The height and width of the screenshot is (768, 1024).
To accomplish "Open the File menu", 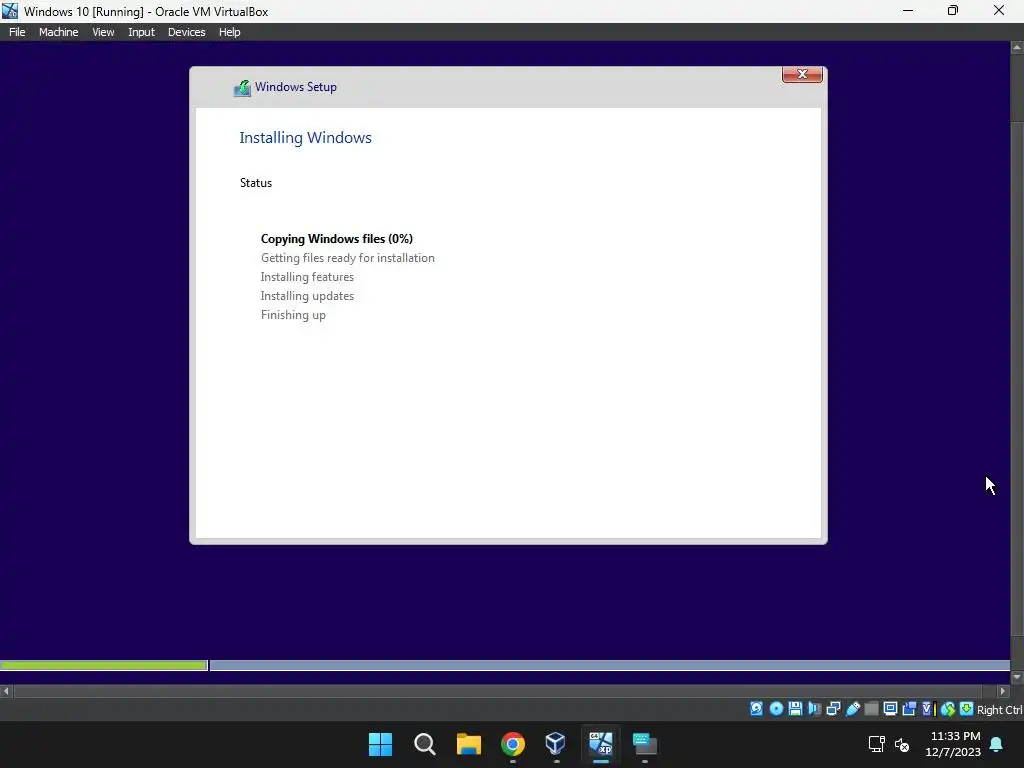I will coord(17,32).
